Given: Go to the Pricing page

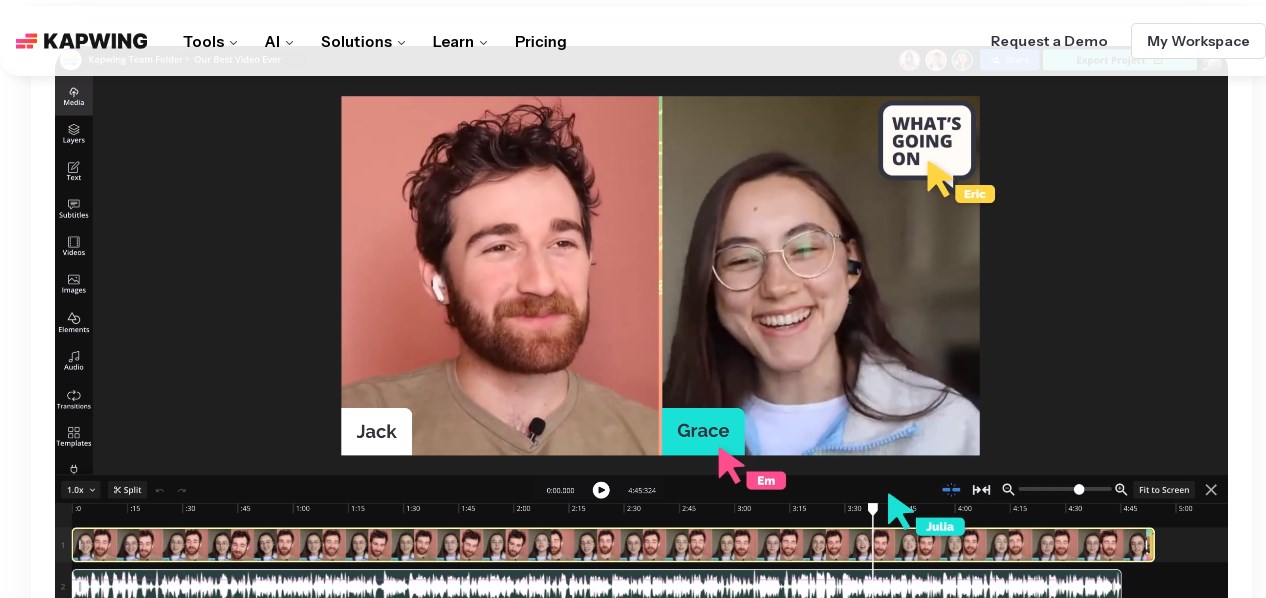Looking at the screenshot, I should [x=541, y=42].
